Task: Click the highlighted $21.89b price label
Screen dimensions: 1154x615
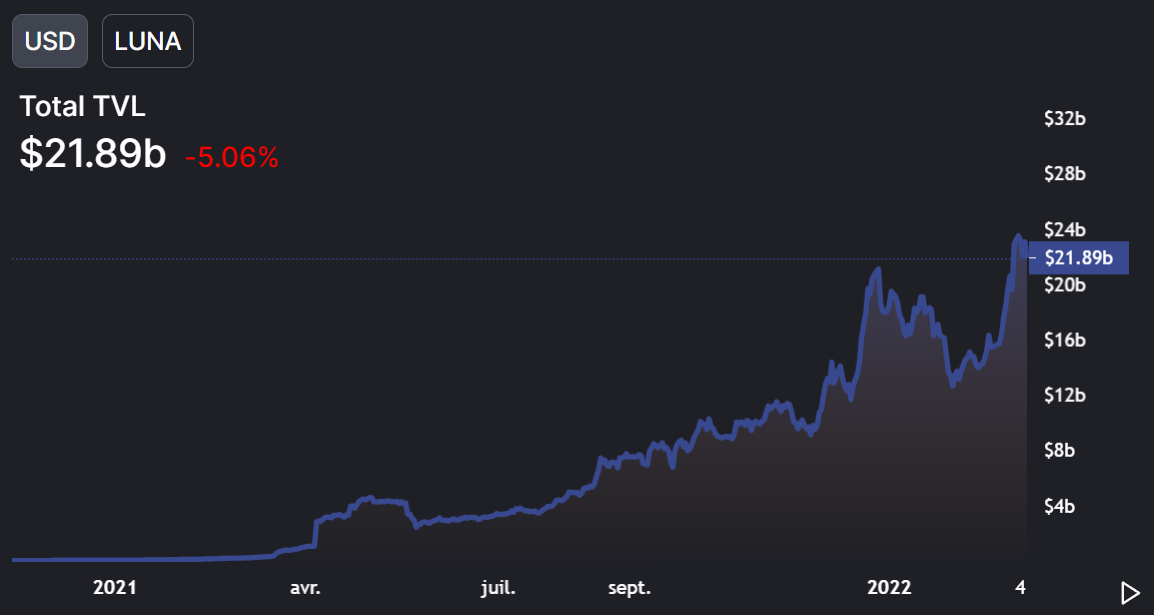Action: pos(1080,257)
